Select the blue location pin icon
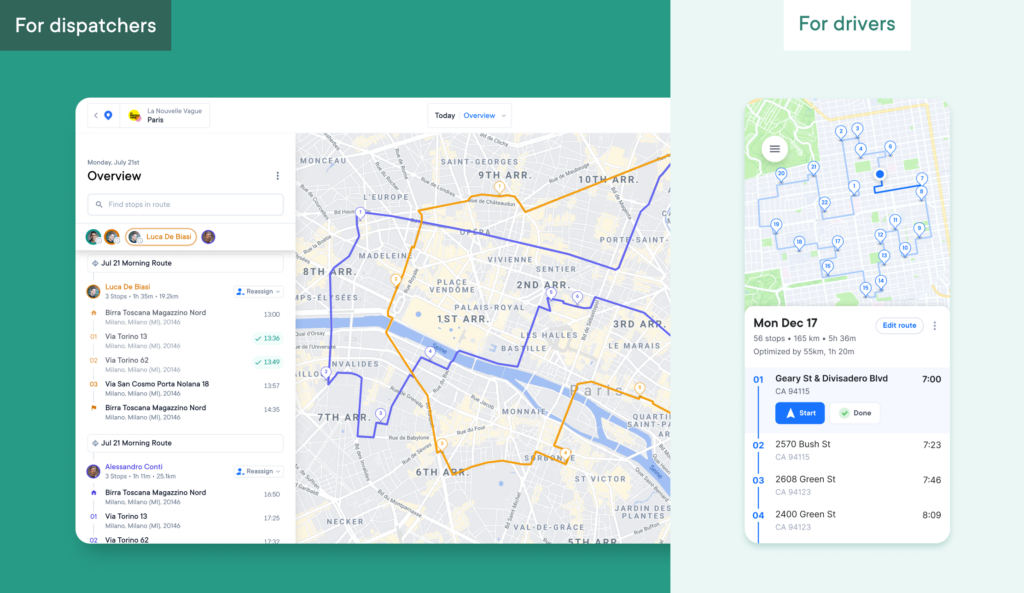Screen dimensions: 1024x593 tap(107, 114)
